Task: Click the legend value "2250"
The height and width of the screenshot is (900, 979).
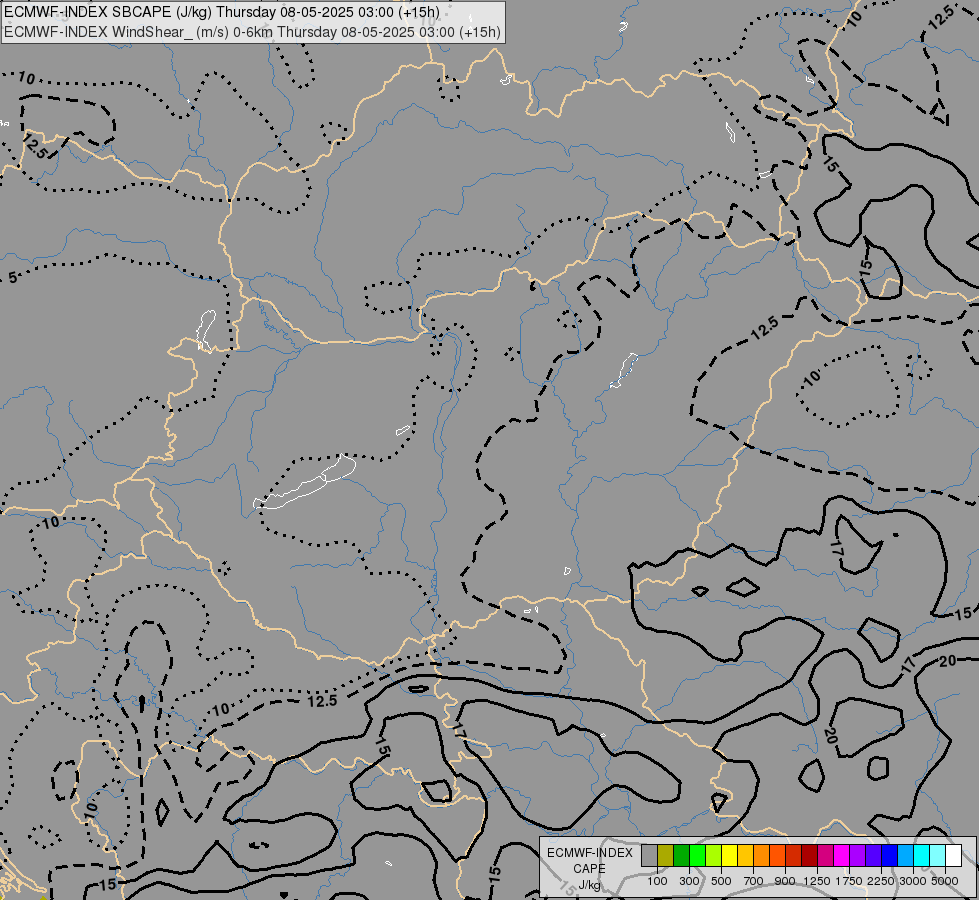Action: (881, 881)
